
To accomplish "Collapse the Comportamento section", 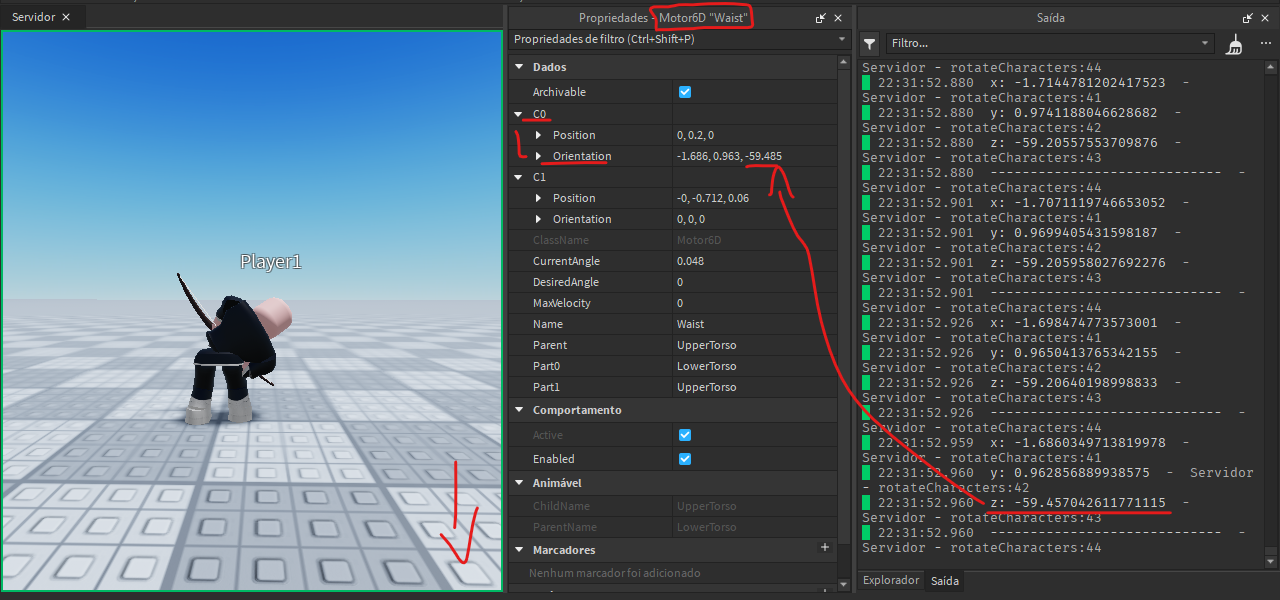I will tap(518, 409).
